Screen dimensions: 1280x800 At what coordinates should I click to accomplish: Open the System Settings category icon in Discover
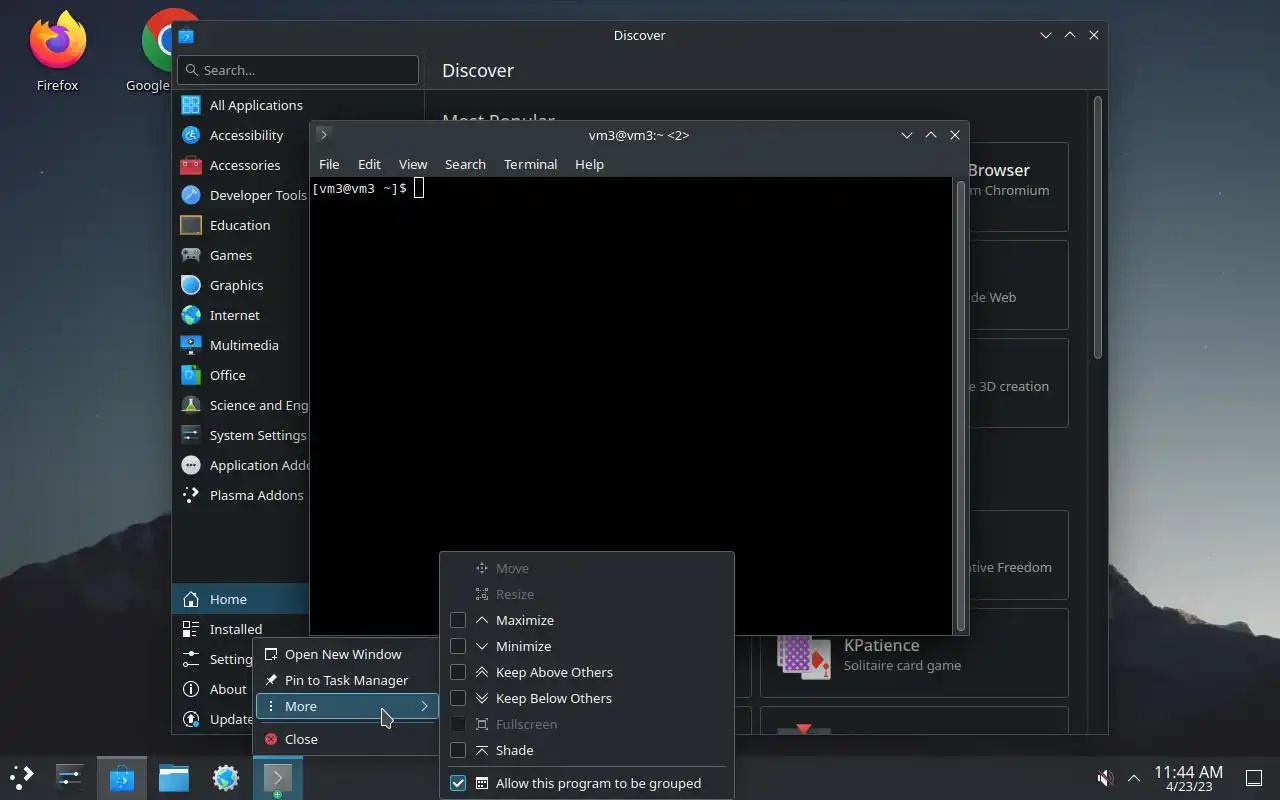191,435
